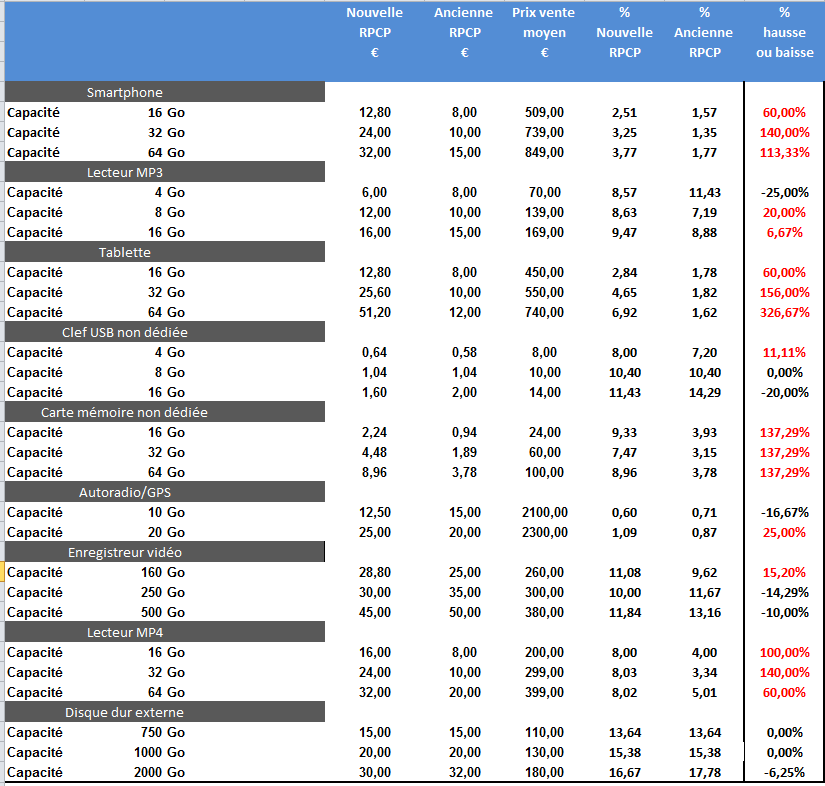The height and width of the screenshot is (786, 825).
Task: Click the -6,25% cell in the last row
Action: [784, 772]
